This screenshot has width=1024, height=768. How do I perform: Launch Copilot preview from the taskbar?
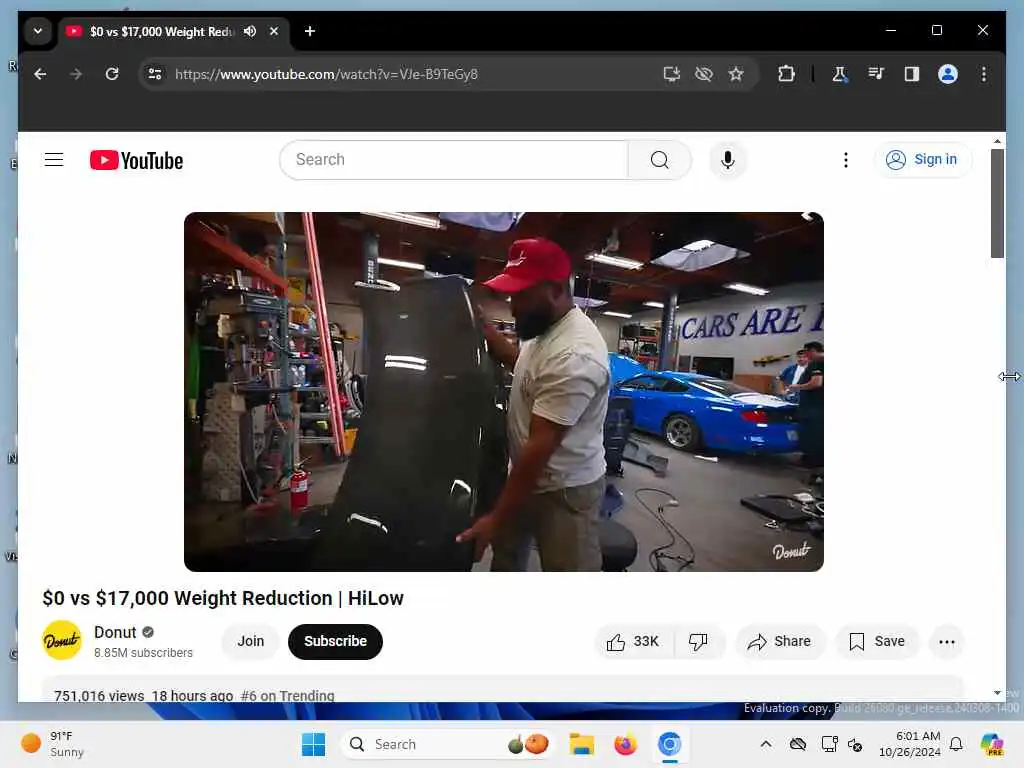pyautogui.click(x=993, y=744)
